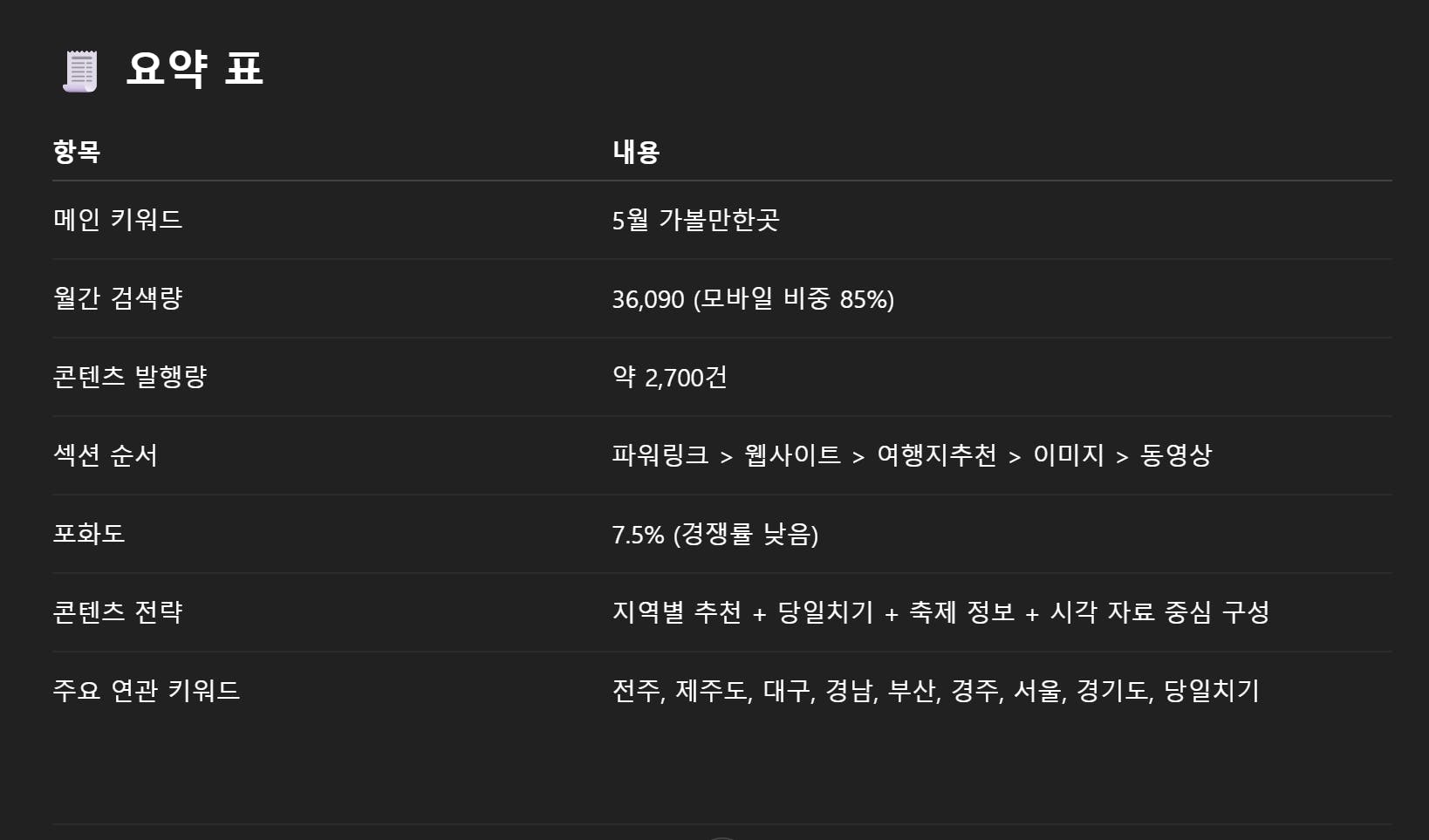Click the 콘텐츠 발행량 row label
The image size is (1429, 840).
130,377
